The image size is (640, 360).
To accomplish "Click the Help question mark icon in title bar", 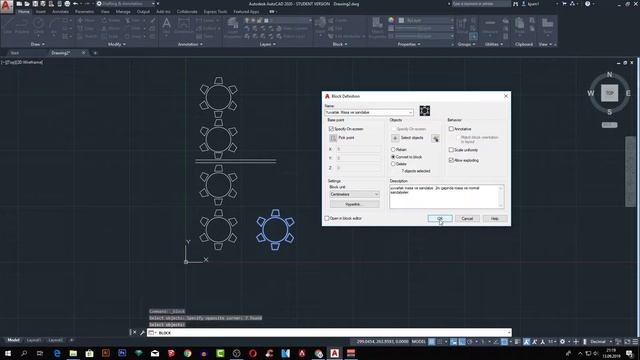I will (x=587, y=4).
